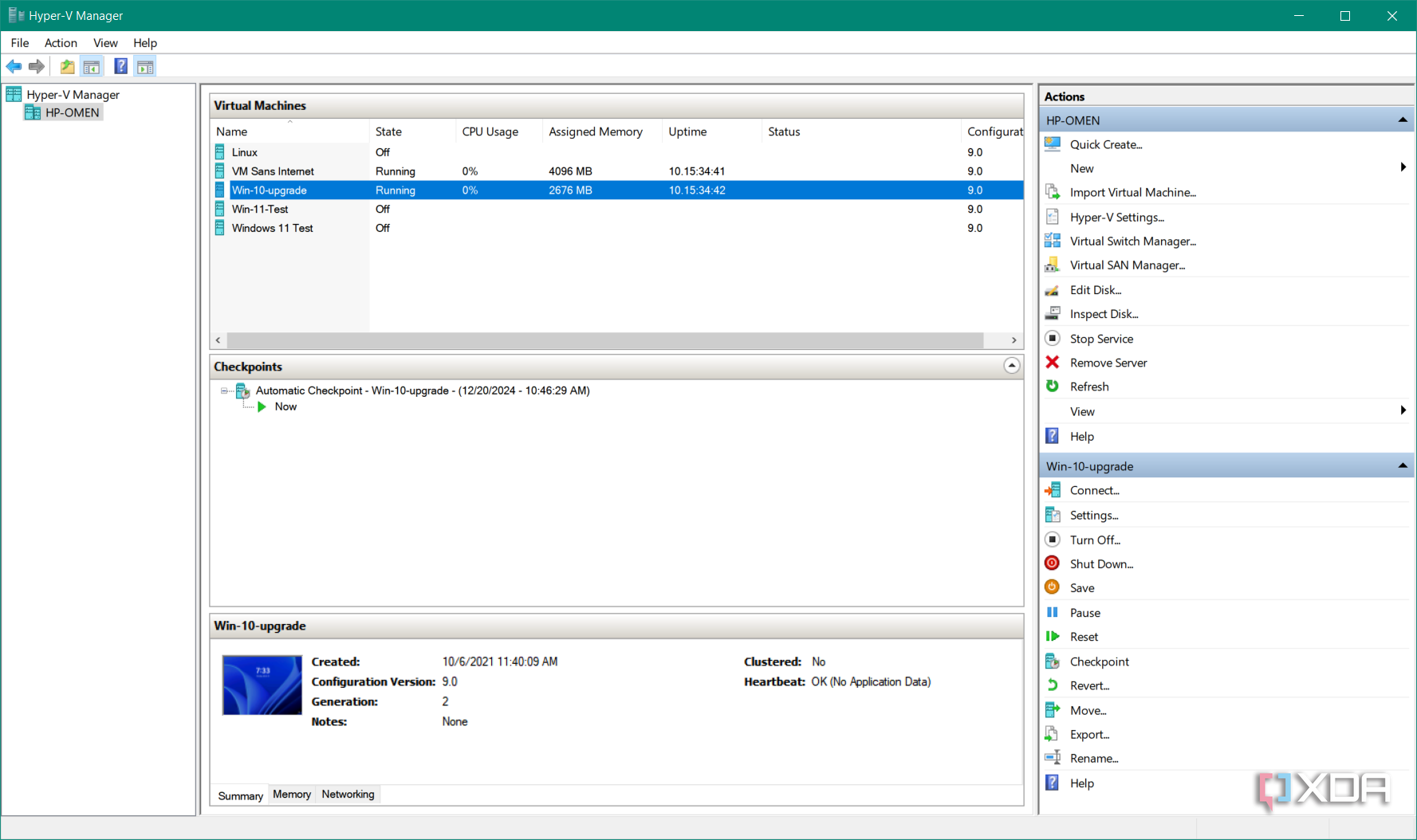Collapse the Automatic Checkpoint tree node

click(x=224, y=391)
